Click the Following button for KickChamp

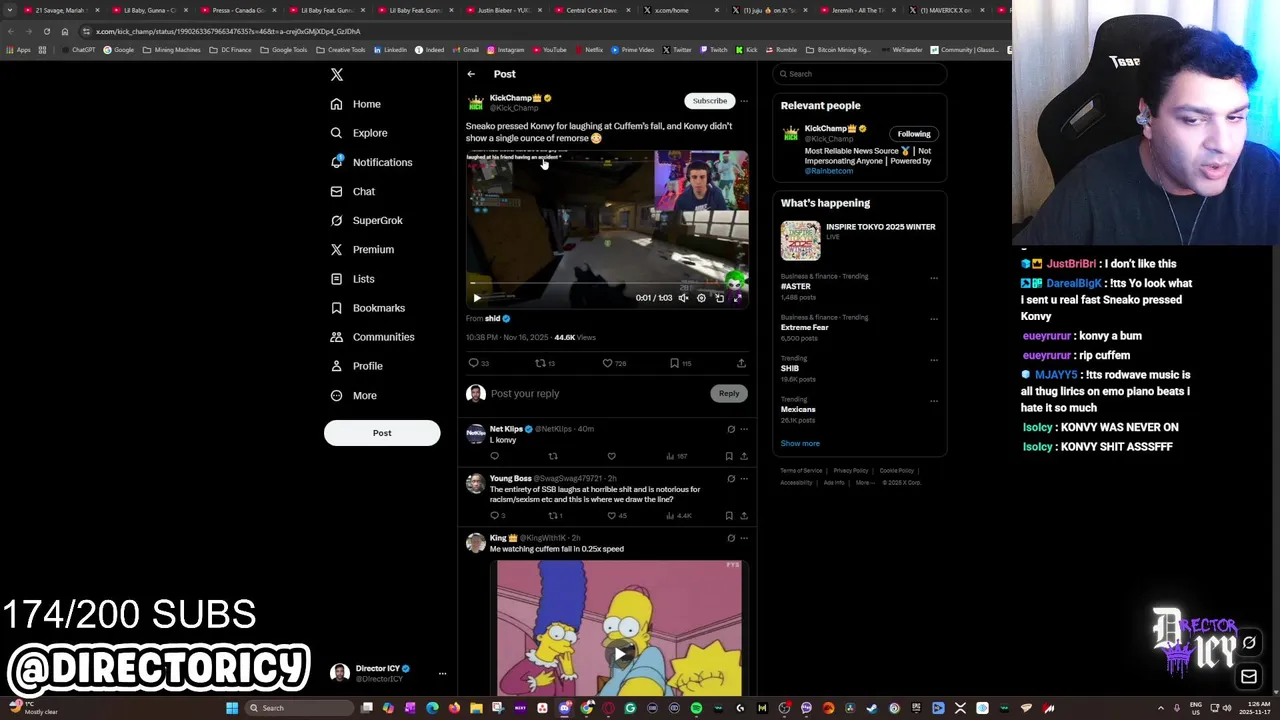pyautogui.click(x=914, y=134)
